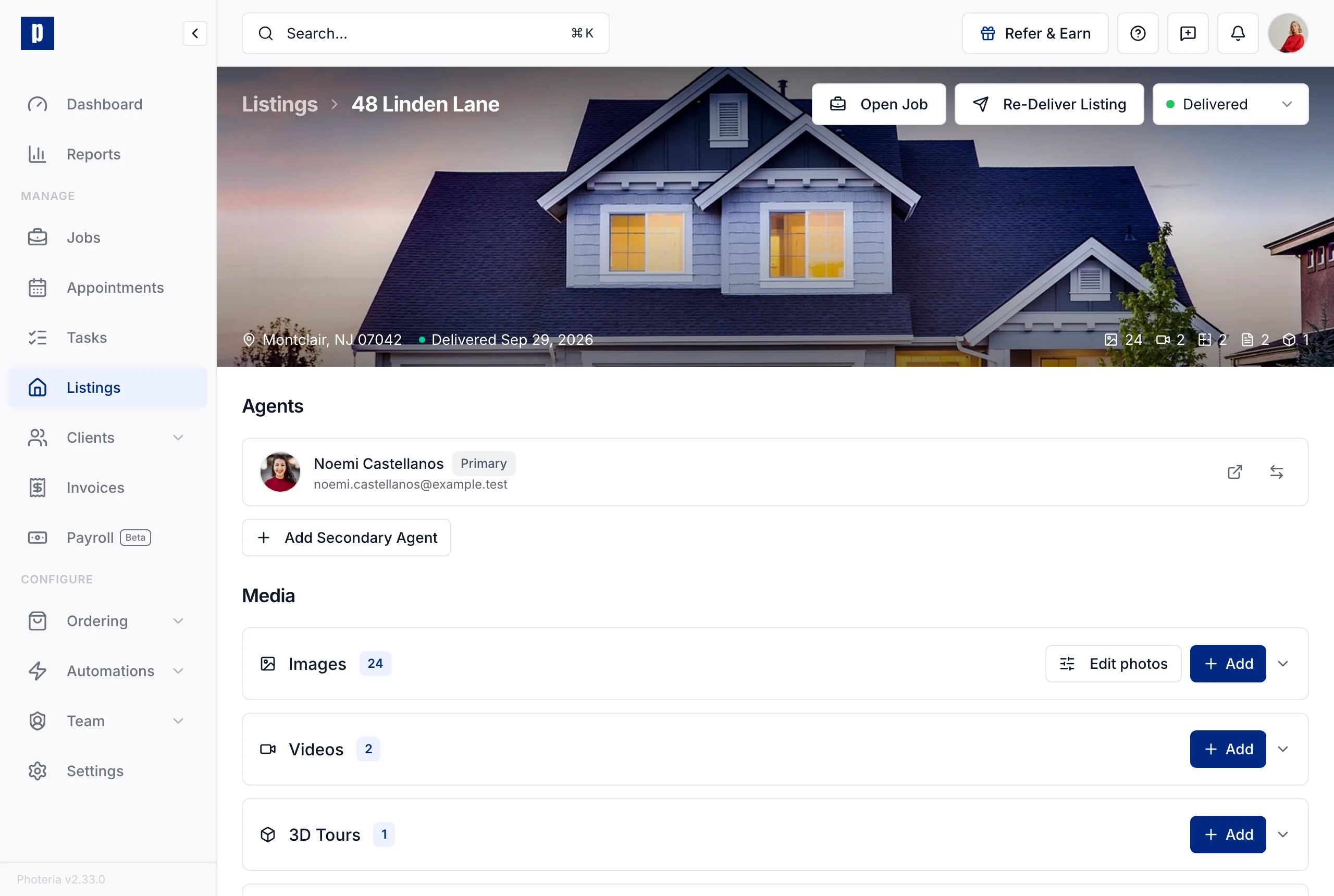Expand the Automations submenu
This screenshot has width=1334, height=896.
178,671
